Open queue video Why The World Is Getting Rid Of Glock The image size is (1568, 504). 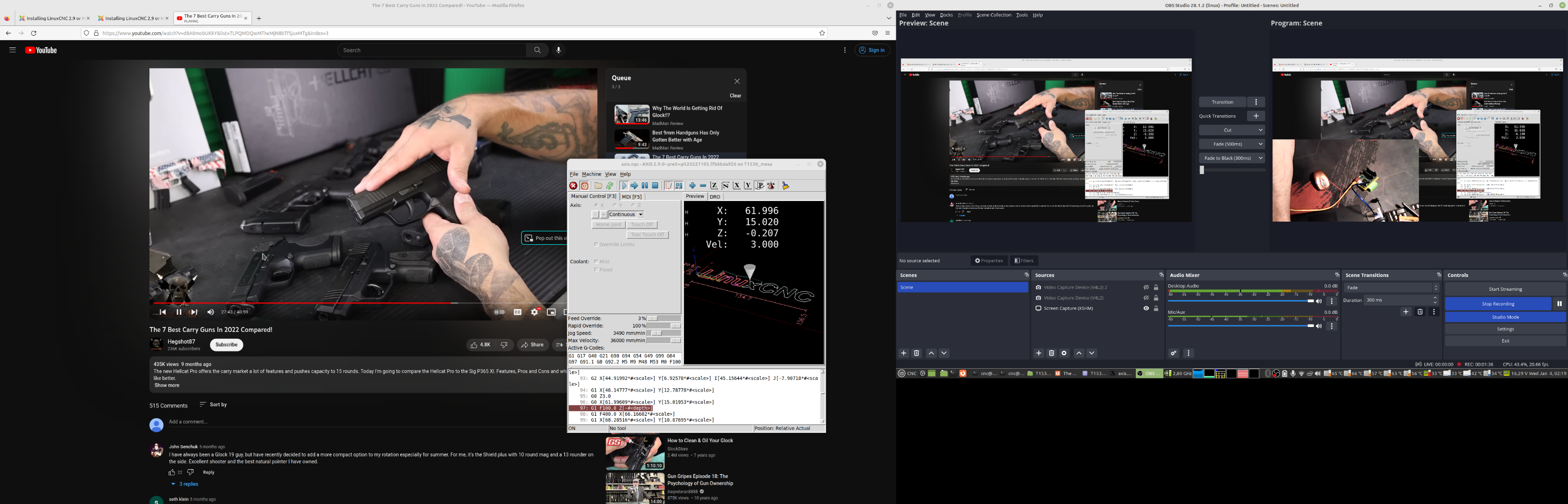pos(676,114)
